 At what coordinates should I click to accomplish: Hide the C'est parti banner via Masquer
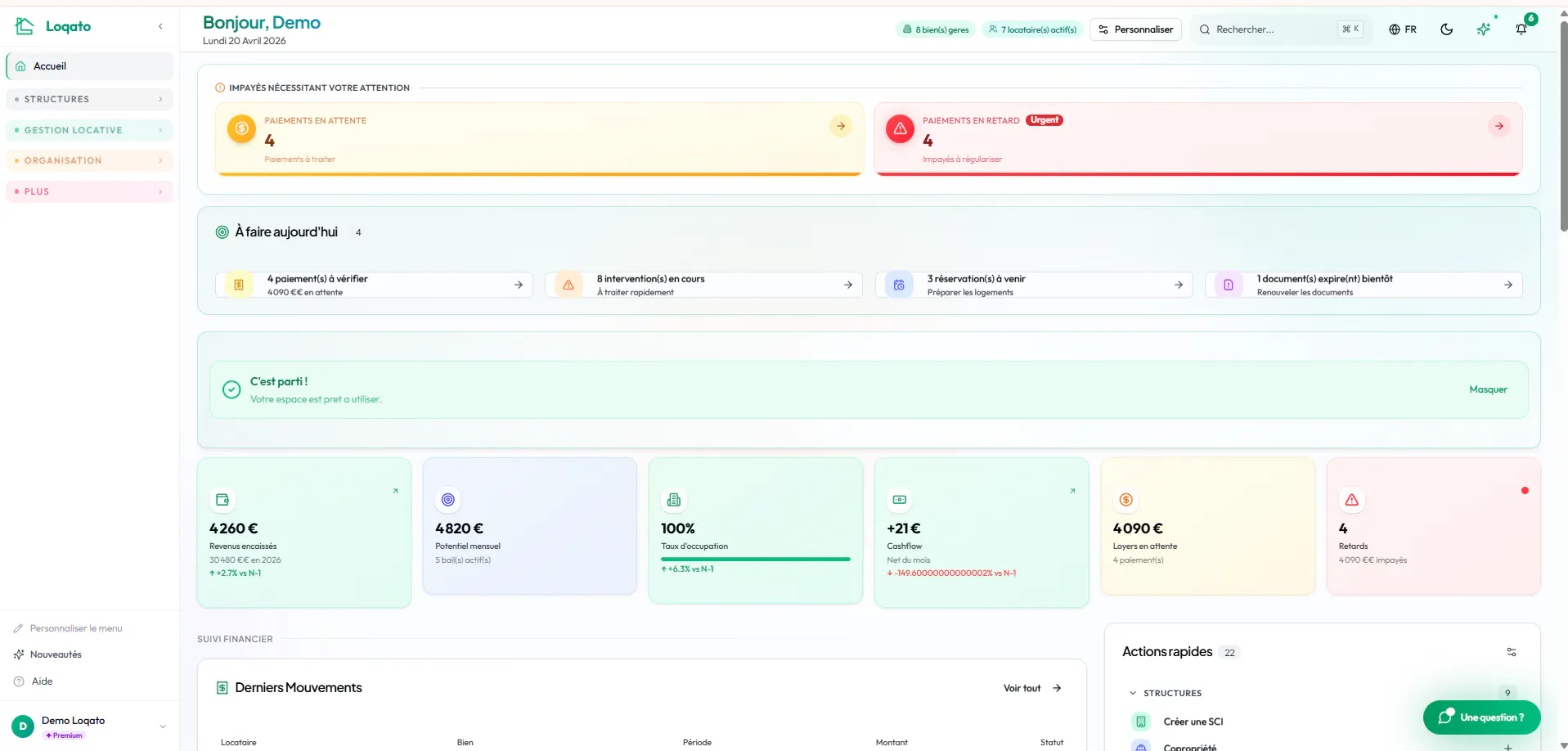coord(1488,389)
